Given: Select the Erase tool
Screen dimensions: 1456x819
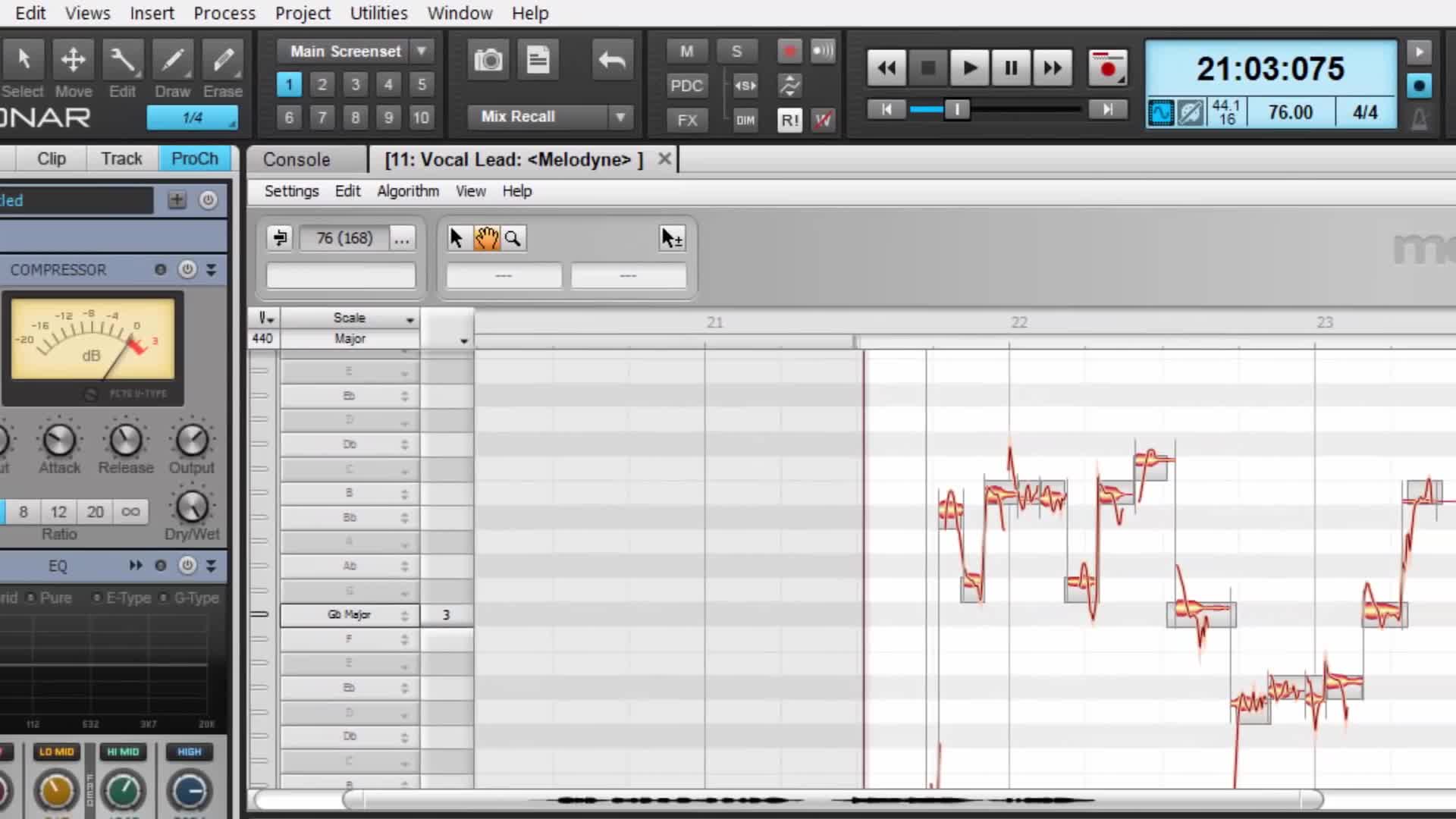Looking at the screenshot, I should click(x=222, y=61).
